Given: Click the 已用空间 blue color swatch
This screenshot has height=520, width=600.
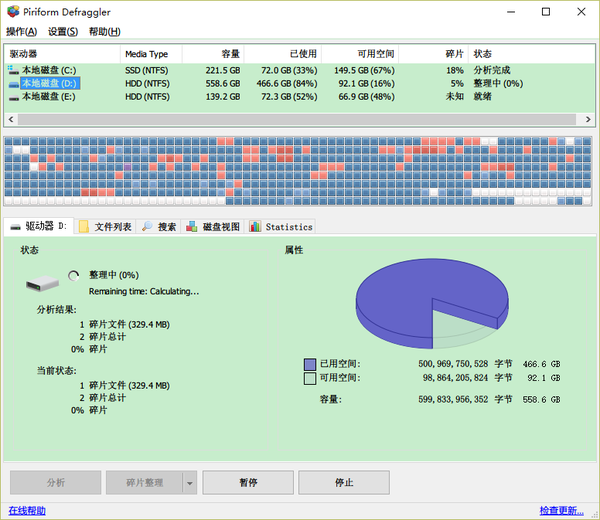Looking at the screenshot, I should pos(310,364).
